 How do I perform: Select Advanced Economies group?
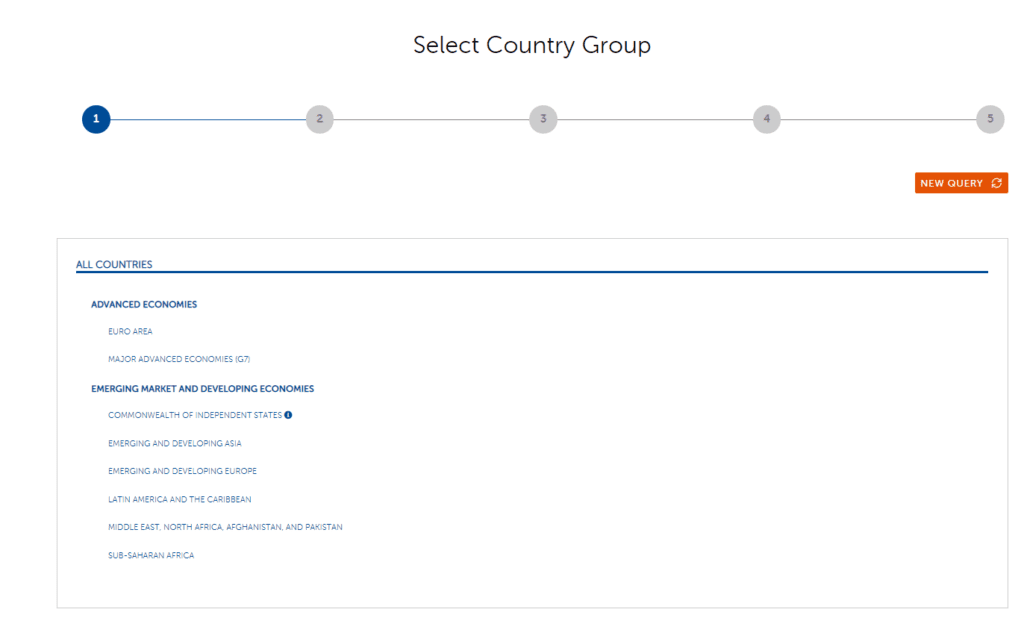(x=144, y=304)
